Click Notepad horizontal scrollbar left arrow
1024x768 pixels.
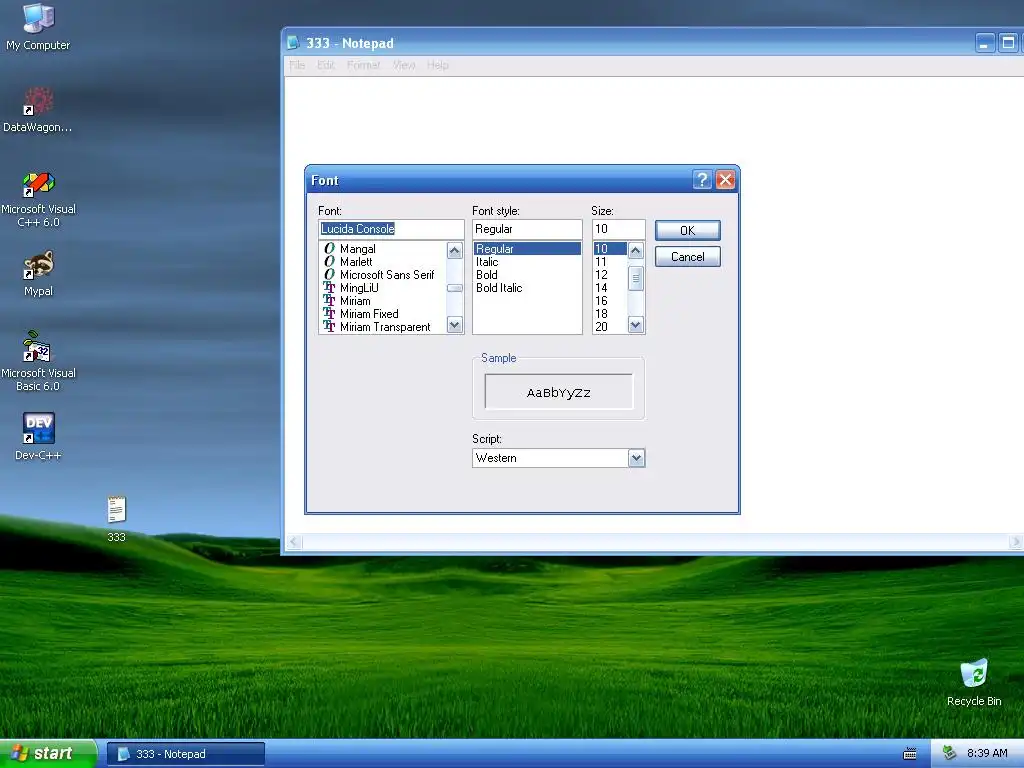[x=295, y=542]
